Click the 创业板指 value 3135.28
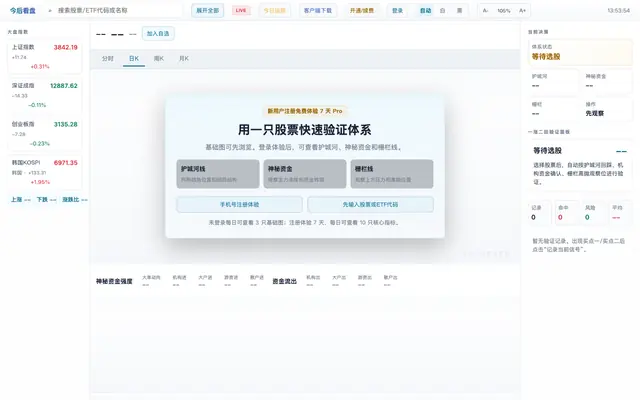Viewport: 640px width, 400px height. (x=65, y=124)
